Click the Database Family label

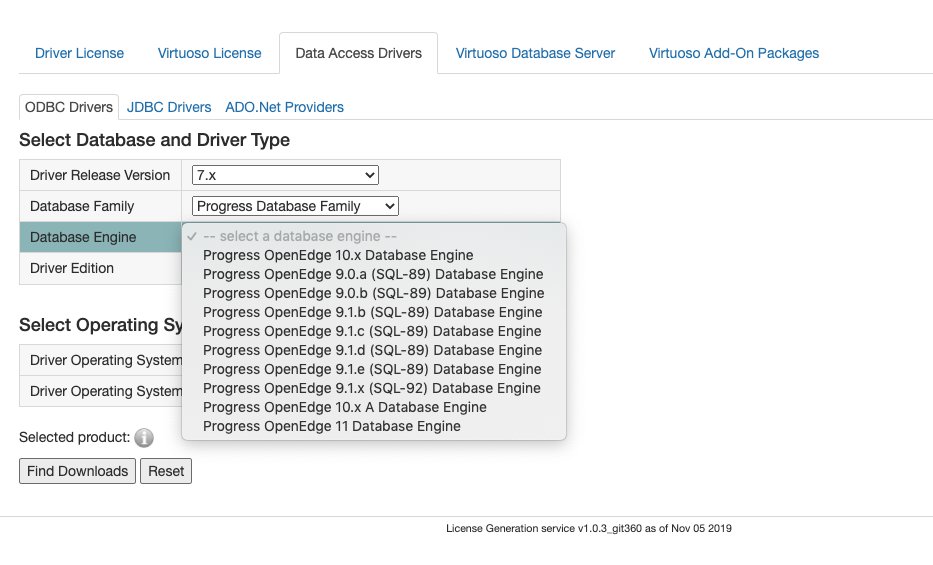(x=82, y=206)
